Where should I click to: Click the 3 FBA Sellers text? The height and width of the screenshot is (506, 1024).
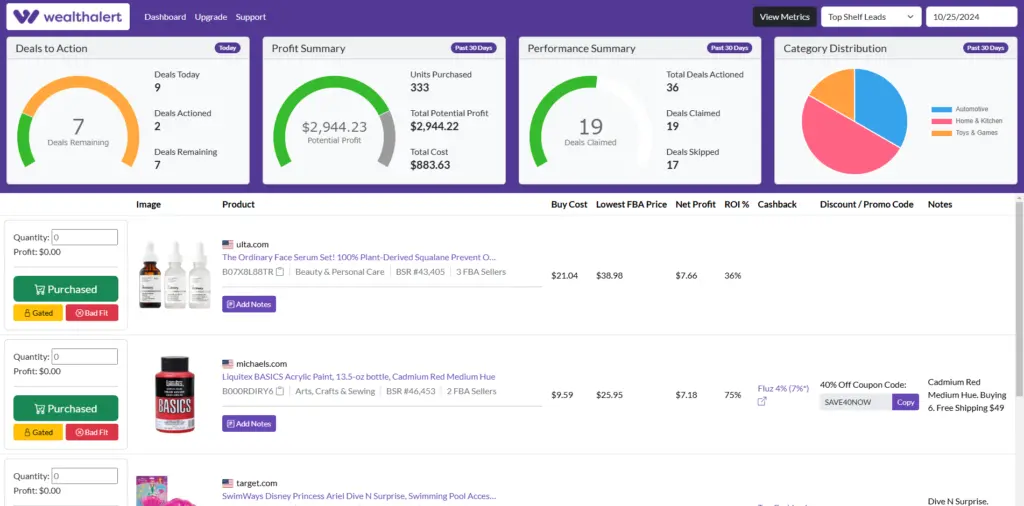(x=481, y=272)
